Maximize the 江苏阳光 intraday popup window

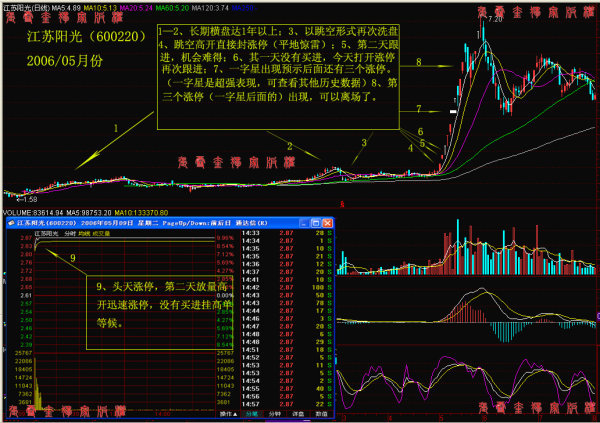316,223
